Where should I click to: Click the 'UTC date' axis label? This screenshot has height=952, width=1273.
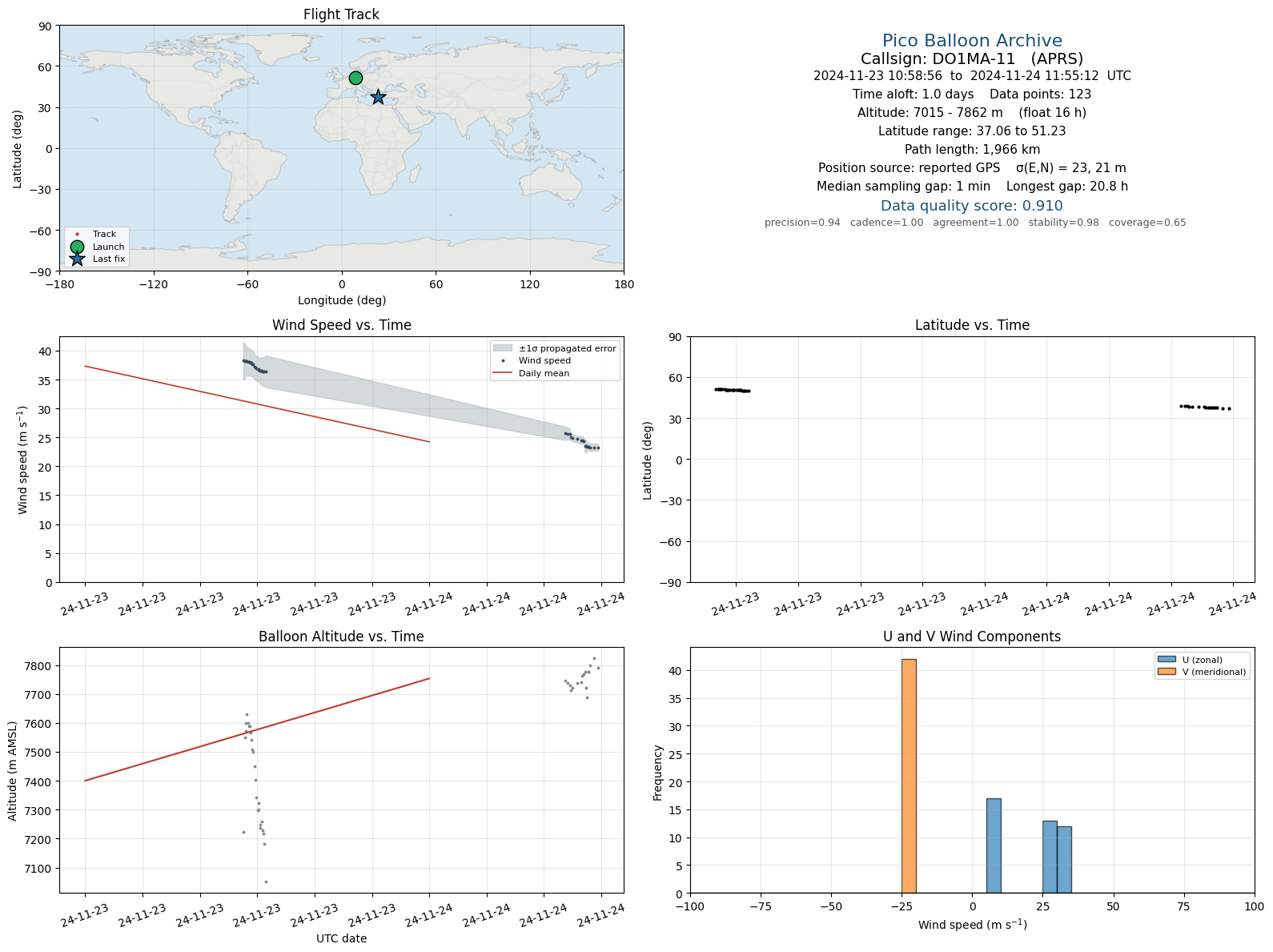pos(342,938)
